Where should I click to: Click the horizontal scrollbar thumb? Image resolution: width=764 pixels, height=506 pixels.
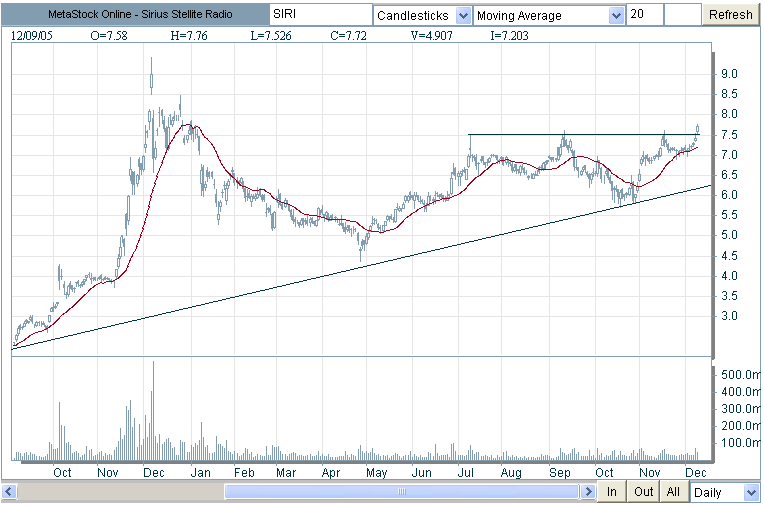coord(401,491)
